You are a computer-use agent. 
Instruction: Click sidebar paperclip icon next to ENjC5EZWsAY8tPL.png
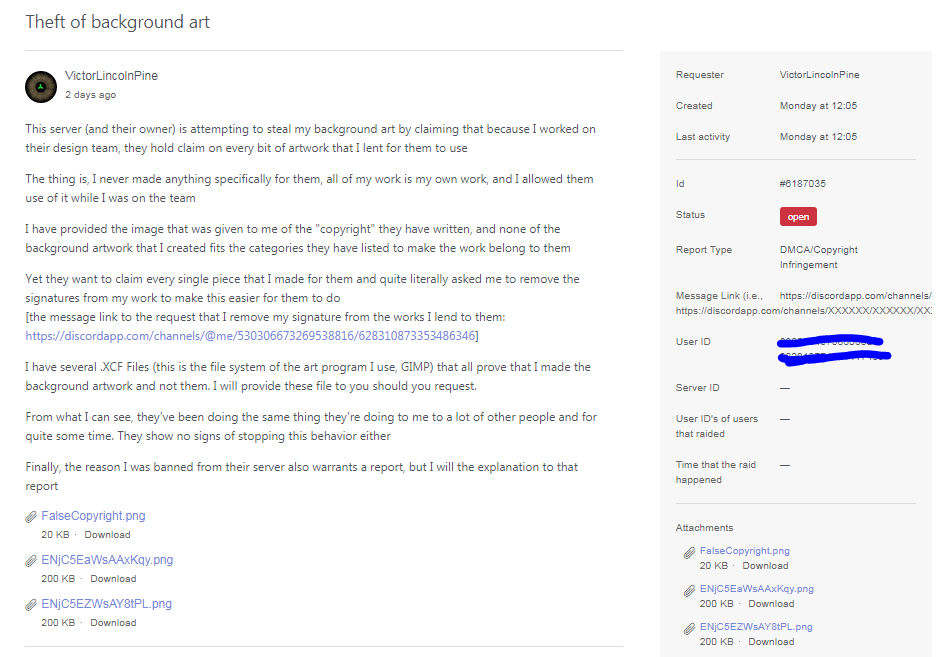(689, 629)
